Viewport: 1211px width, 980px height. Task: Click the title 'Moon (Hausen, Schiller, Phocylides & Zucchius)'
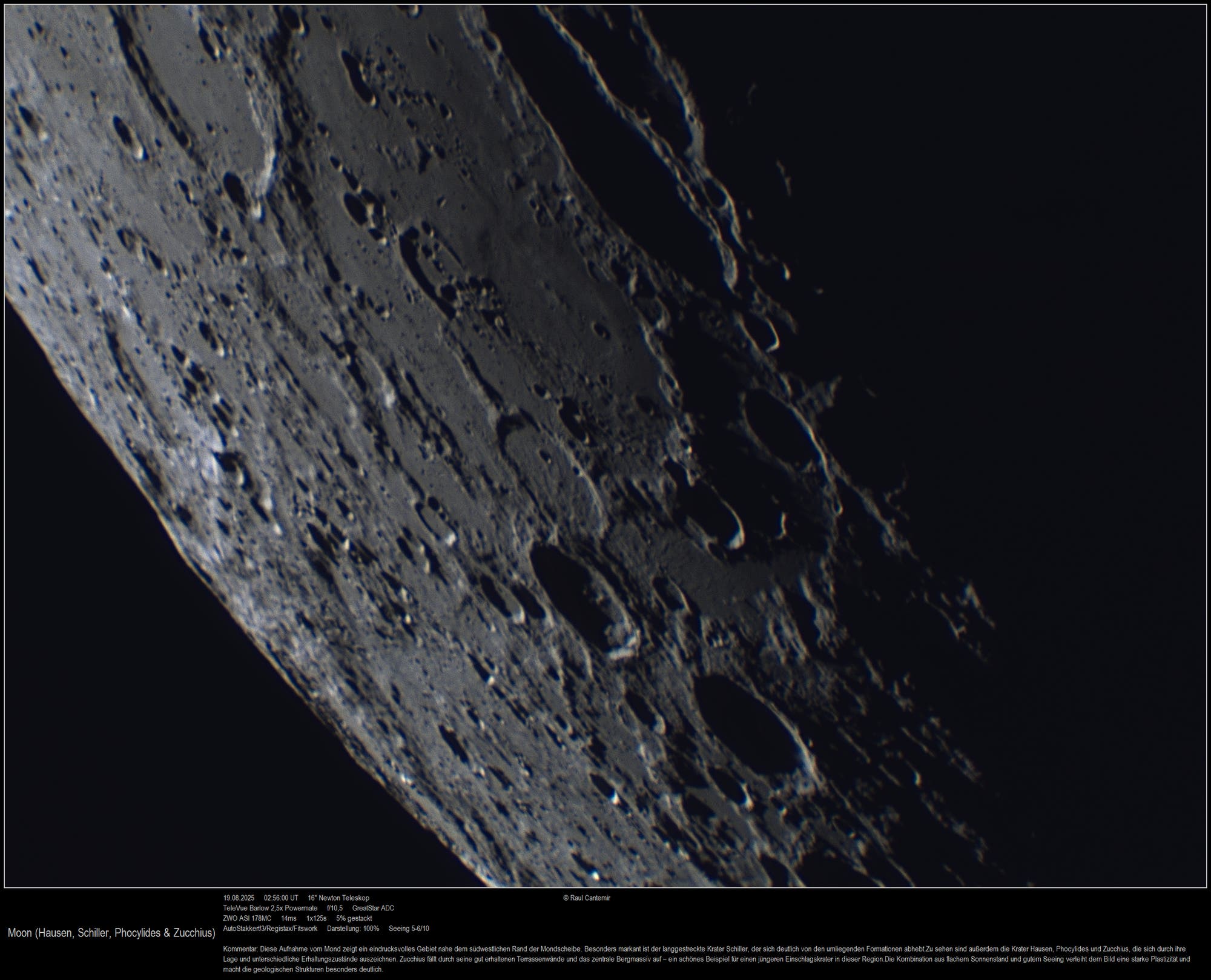pyautogui.click(x=112, y=933)
